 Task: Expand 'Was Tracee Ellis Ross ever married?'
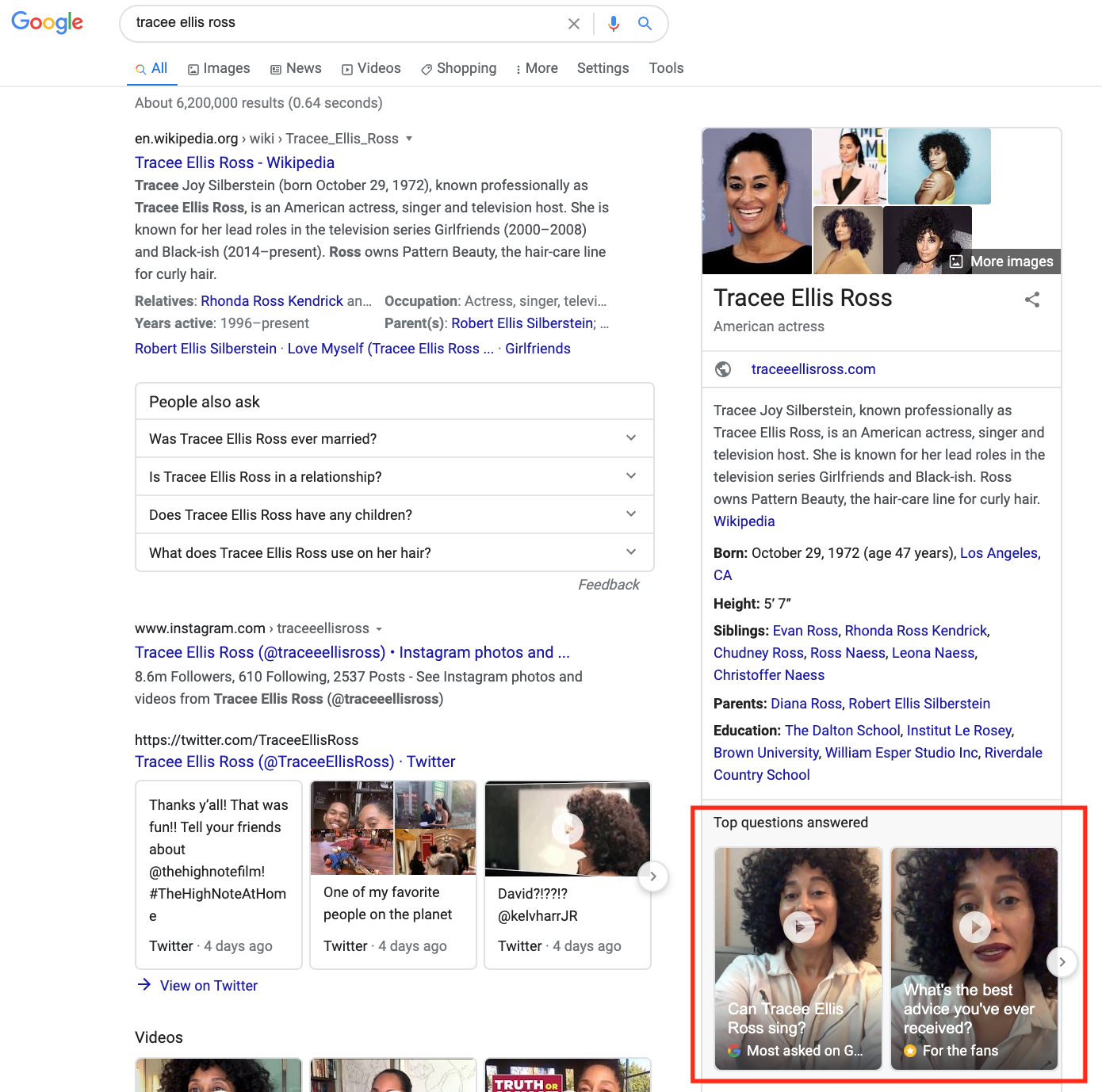tap(395, 438)
